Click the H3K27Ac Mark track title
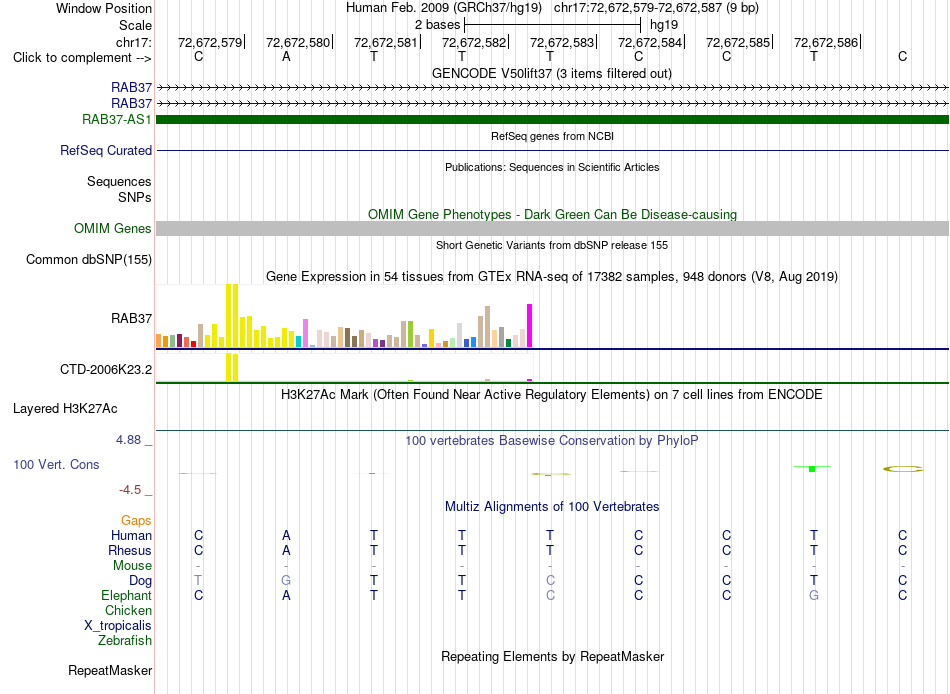 click(551, 395)
